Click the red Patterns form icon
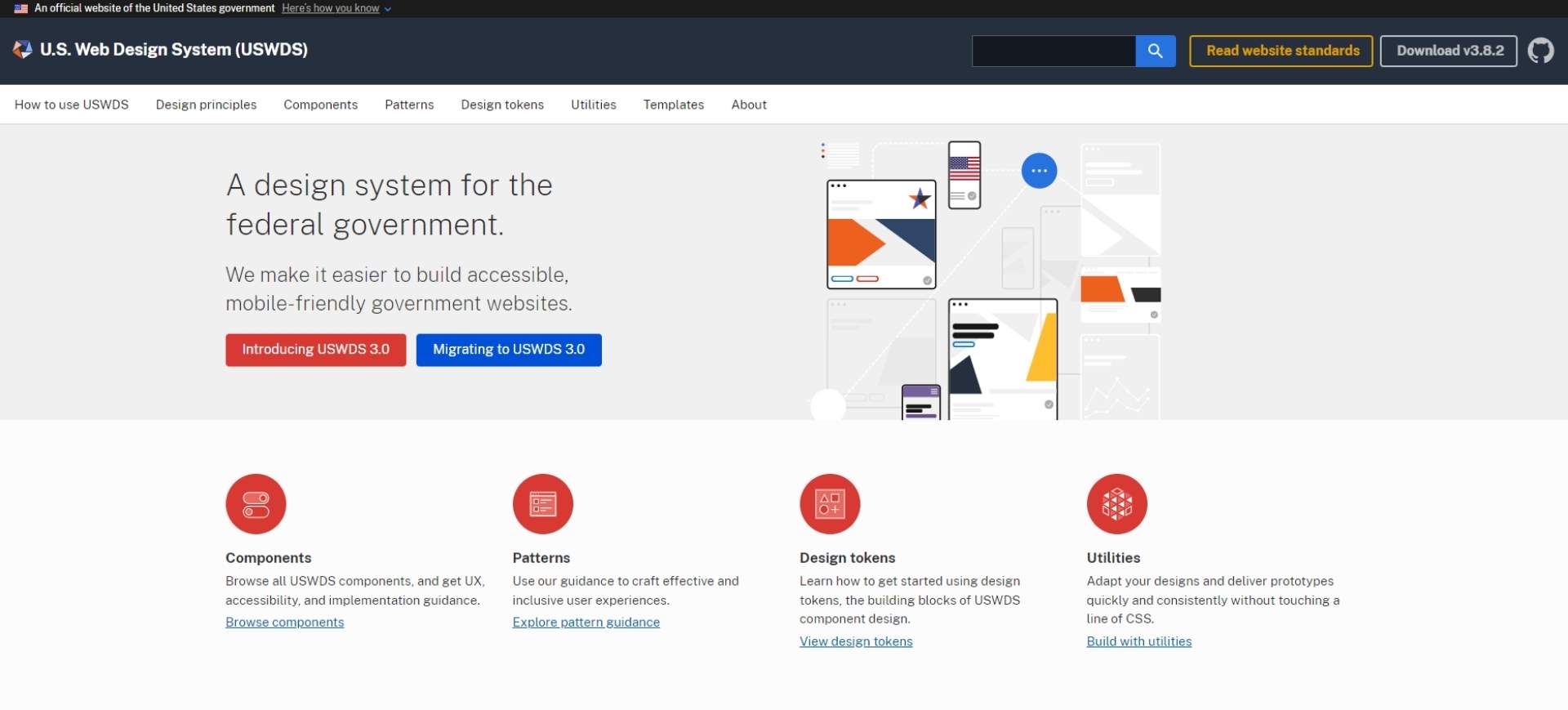Viewport: 1568px width, 710px height. 542,504
